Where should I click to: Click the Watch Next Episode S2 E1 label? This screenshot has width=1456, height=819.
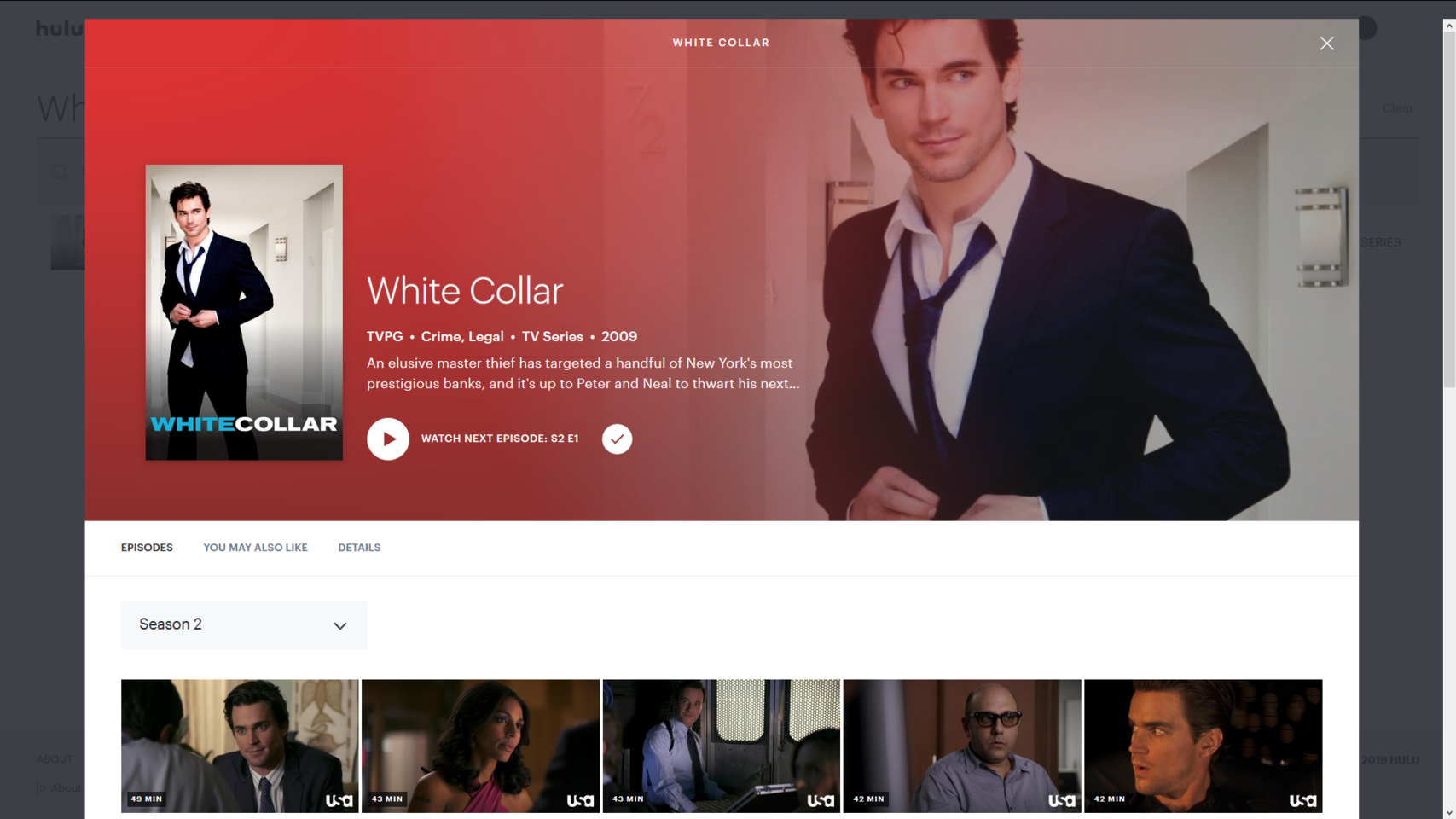500,439
